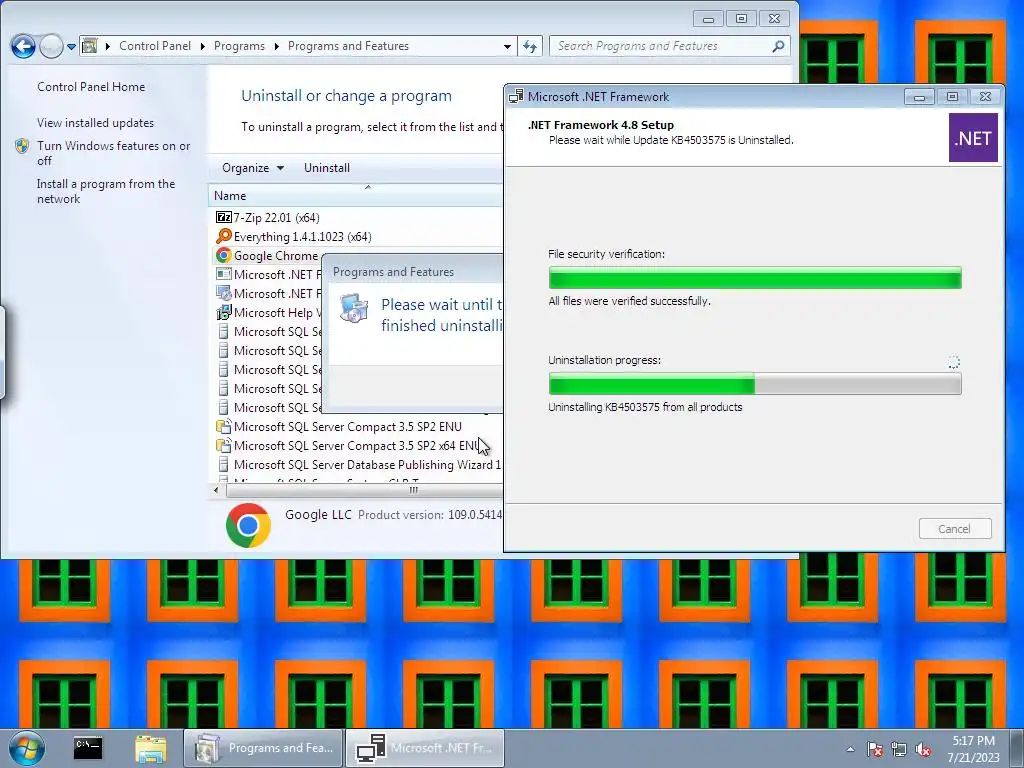This screenshot has width=1024, height=768.
Task: Expand the address bar history dropdown
Action: [507, 46]
